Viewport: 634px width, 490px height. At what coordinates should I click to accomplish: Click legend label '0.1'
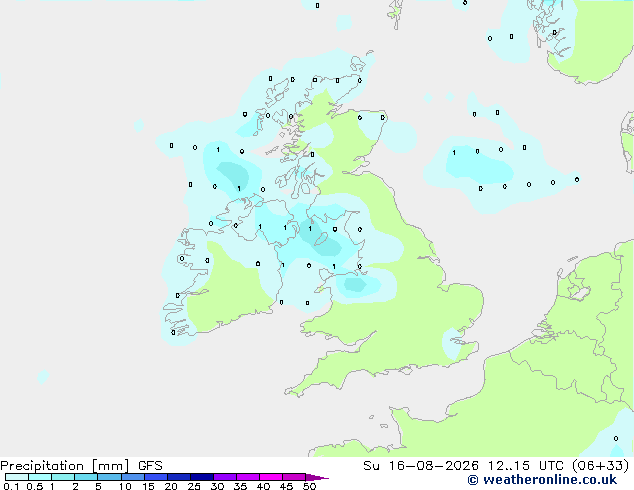(x=11, y=486)
